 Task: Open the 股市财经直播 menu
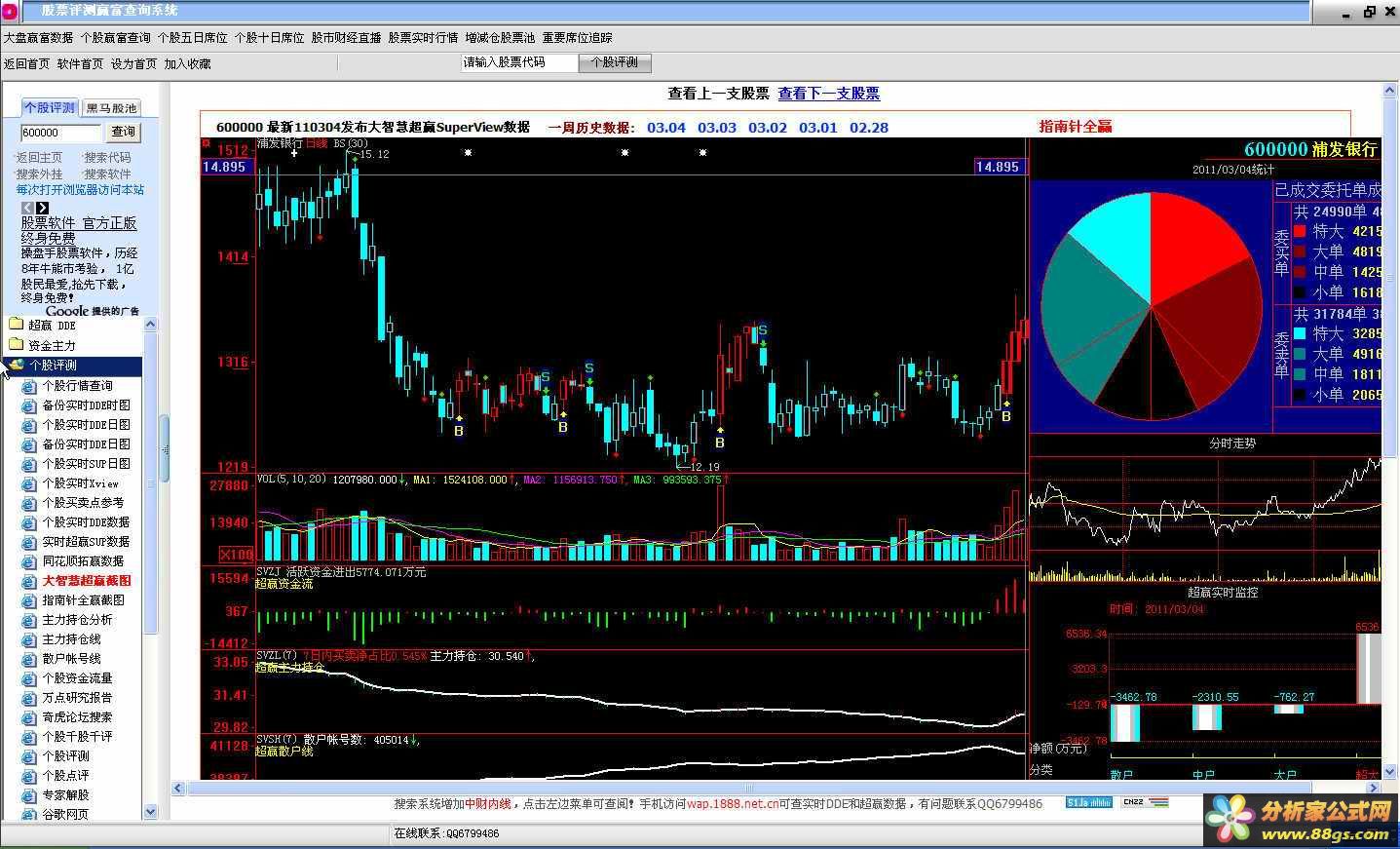point(346,38)
